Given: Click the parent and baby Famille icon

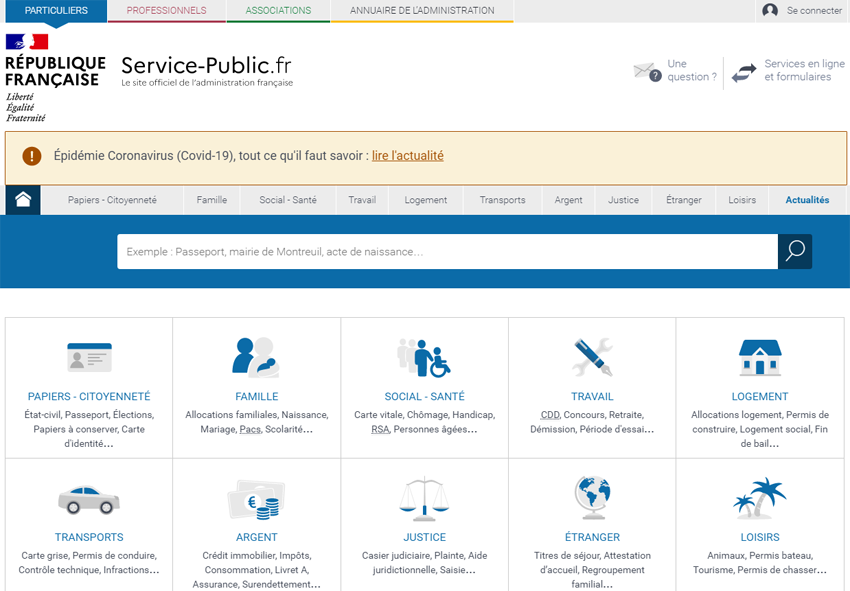Looking at the screenshot, I should [x=256, y=357].
